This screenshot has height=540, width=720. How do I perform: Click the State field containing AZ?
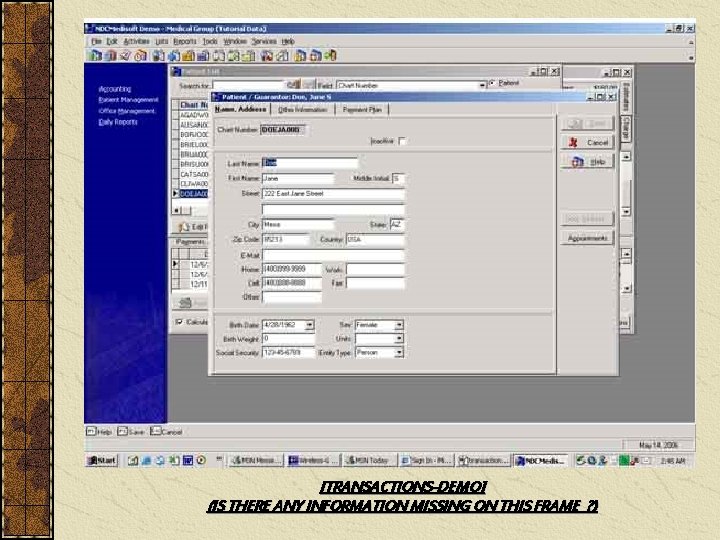click(x=397, y=225)
